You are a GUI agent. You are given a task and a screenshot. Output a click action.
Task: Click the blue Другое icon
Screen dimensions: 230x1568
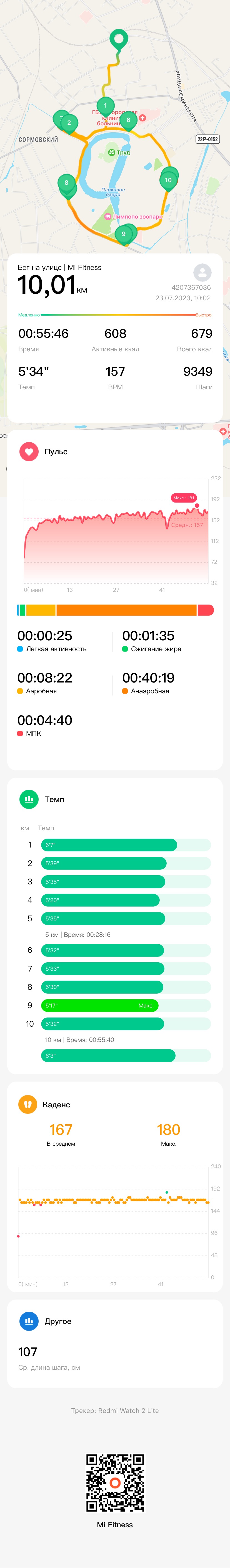click(x=29, y=1321)
